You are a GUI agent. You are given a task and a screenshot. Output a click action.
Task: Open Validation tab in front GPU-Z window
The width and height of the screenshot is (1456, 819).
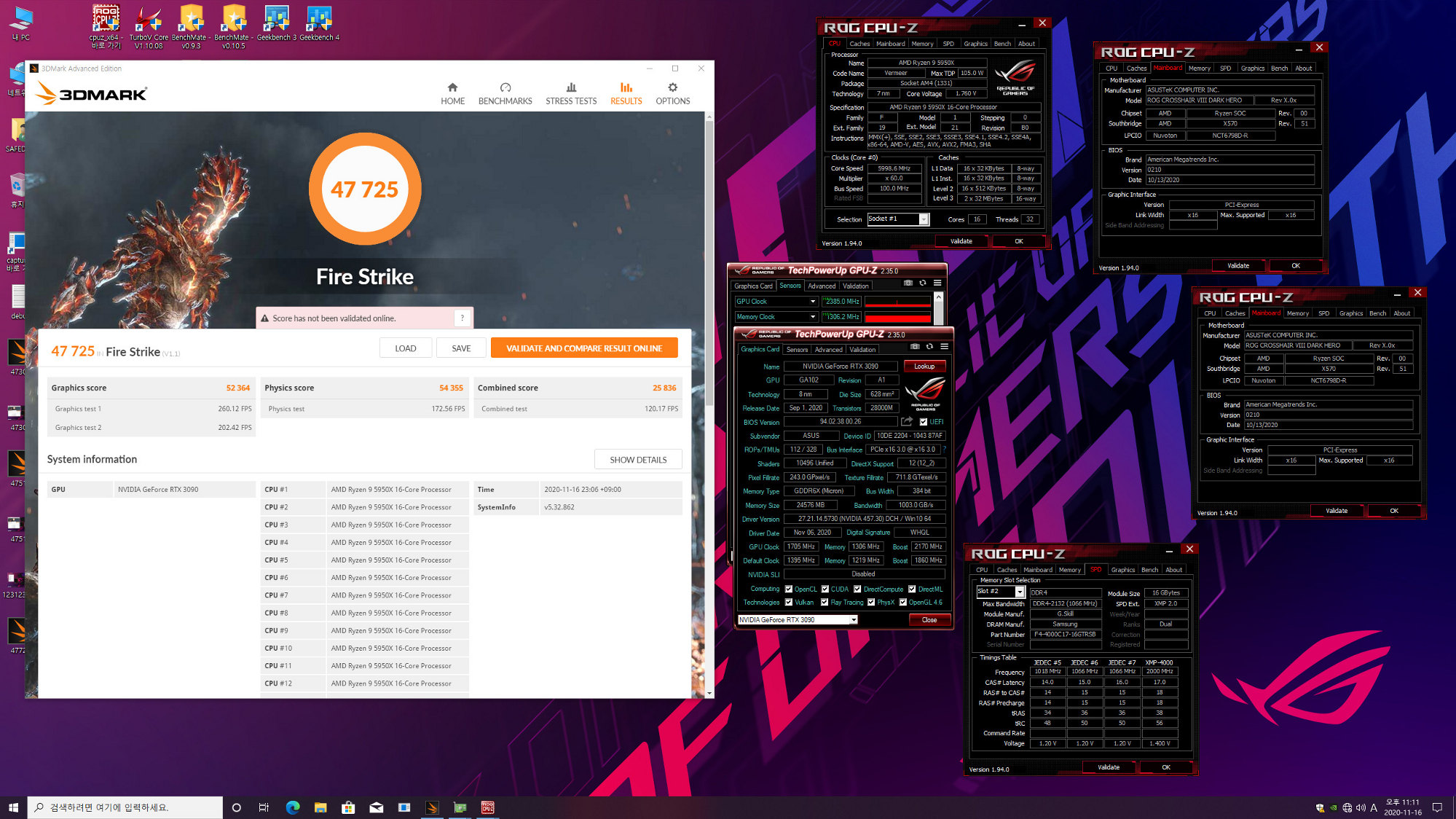(862, 349)
